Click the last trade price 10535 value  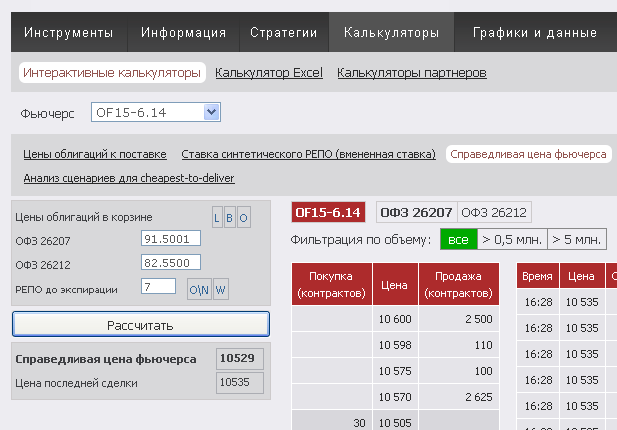tap(240, 382)
